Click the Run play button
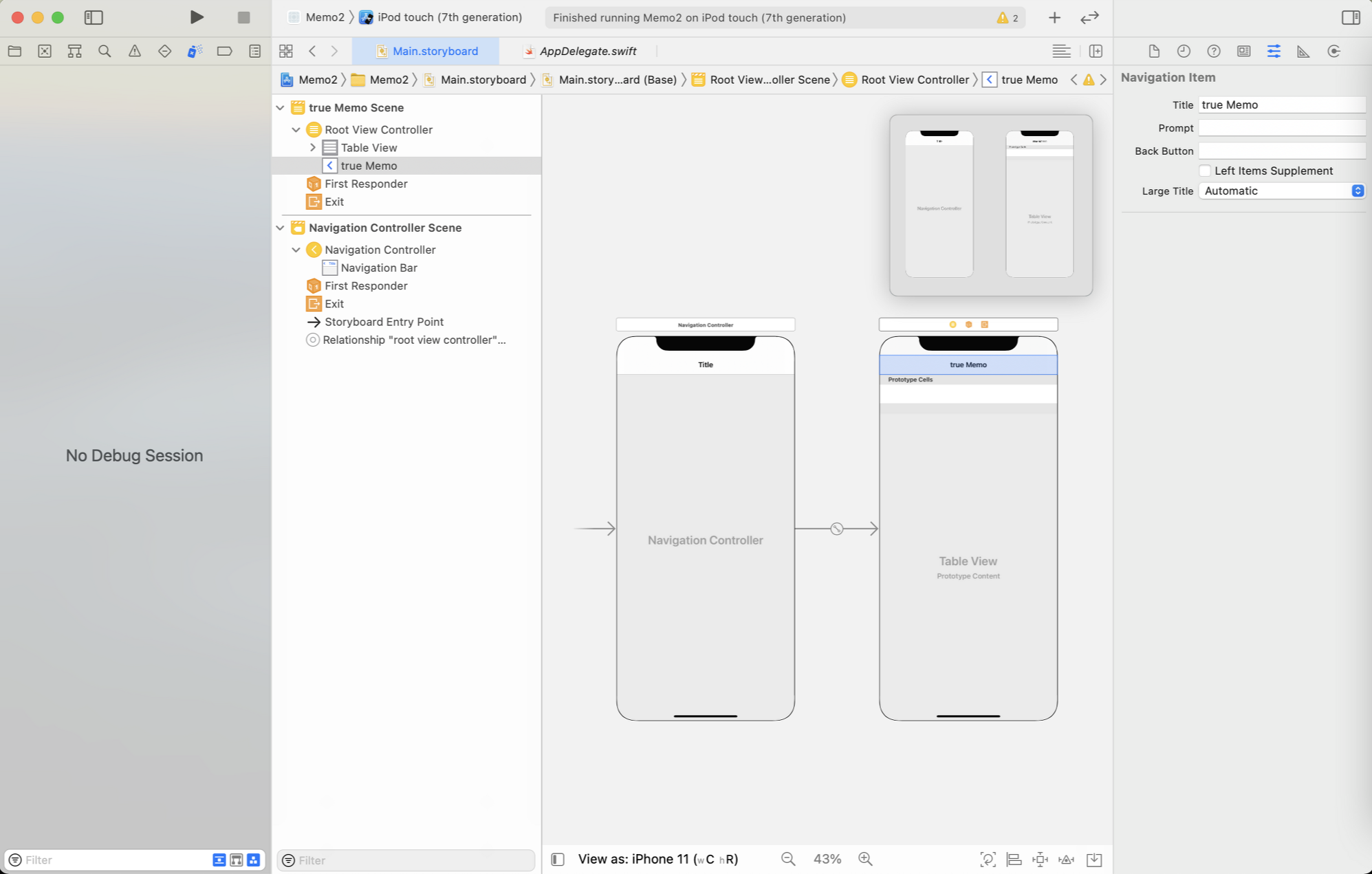 197,17
